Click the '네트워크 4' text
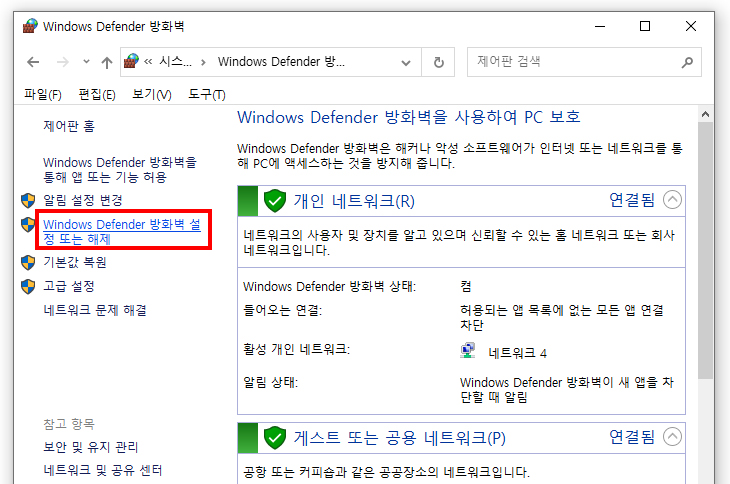This screenshot has height=484, width=730. click(517, 354)
